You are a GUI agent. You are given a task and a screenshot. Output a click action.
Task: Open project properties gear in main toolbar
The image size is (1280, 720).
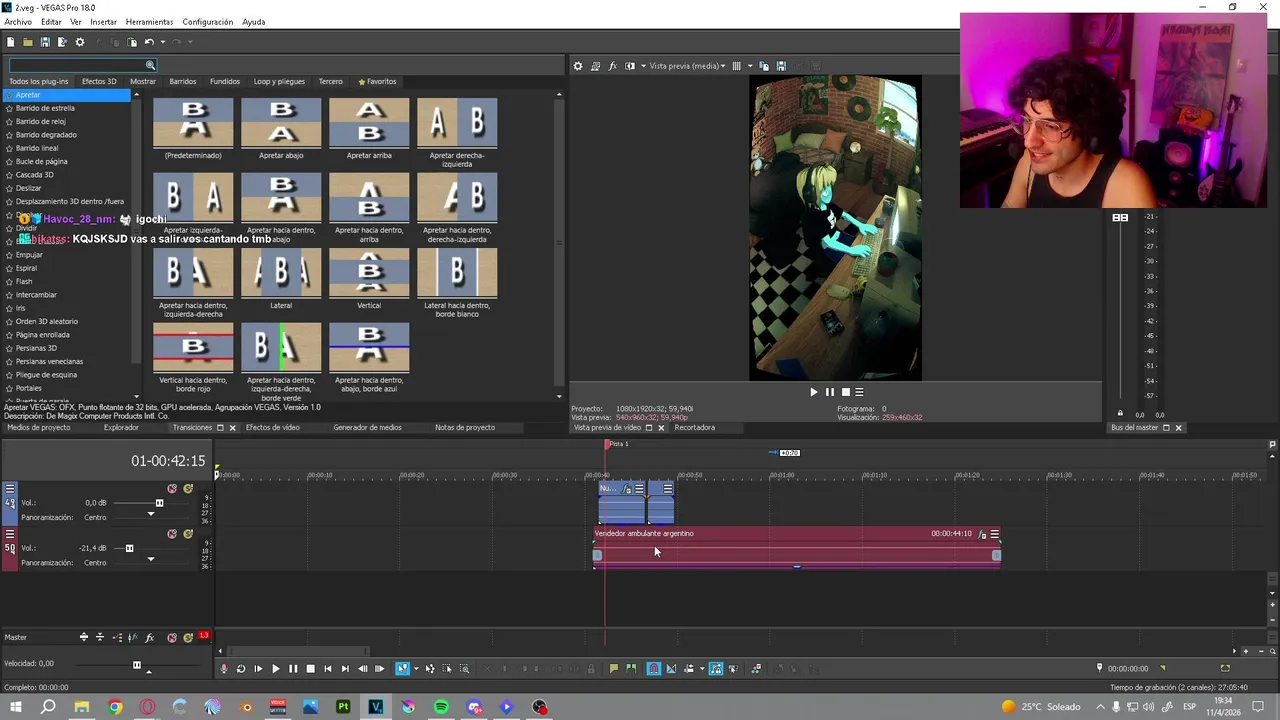80,42
